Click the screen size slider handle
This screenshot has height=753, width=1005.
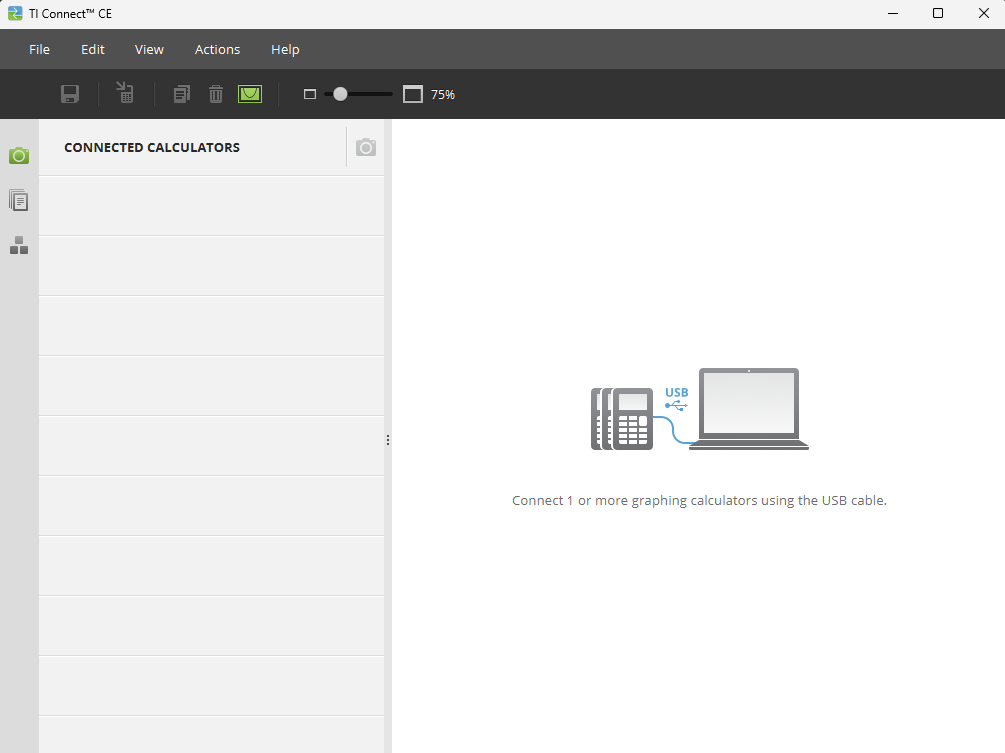point(340,94)
